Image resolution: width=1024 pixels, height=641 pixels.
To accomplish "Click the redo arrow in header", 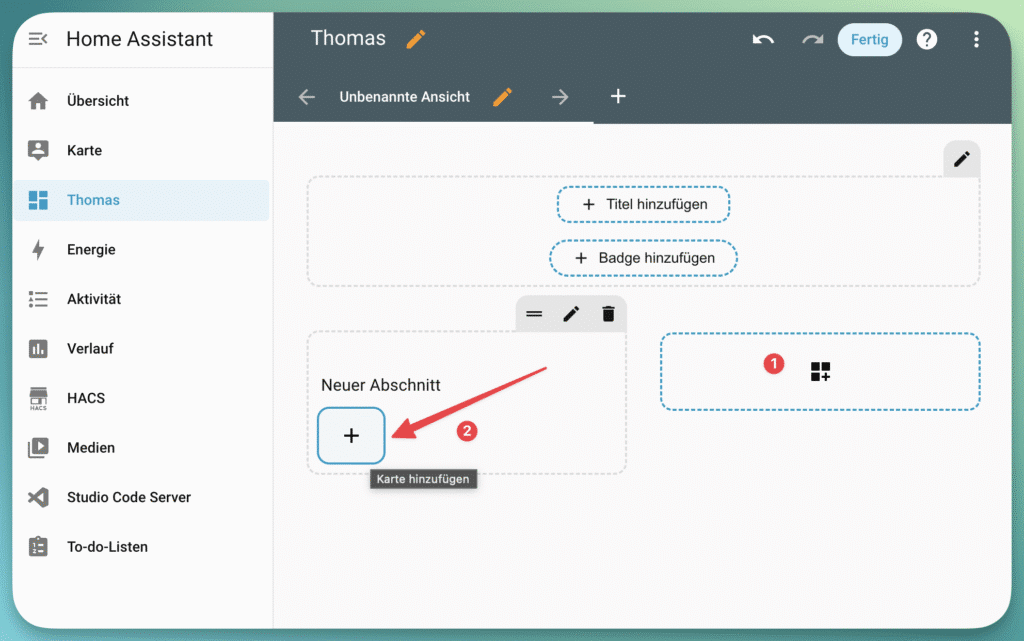I will 812,39.
